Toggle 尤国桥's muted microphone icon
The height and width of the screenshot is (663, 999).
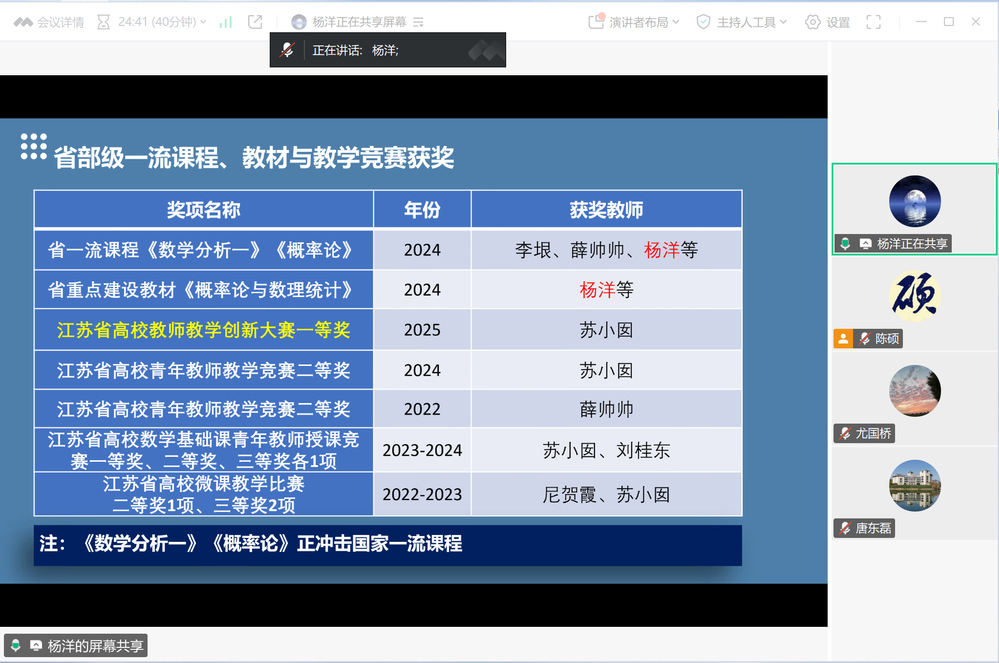point(846,434)
